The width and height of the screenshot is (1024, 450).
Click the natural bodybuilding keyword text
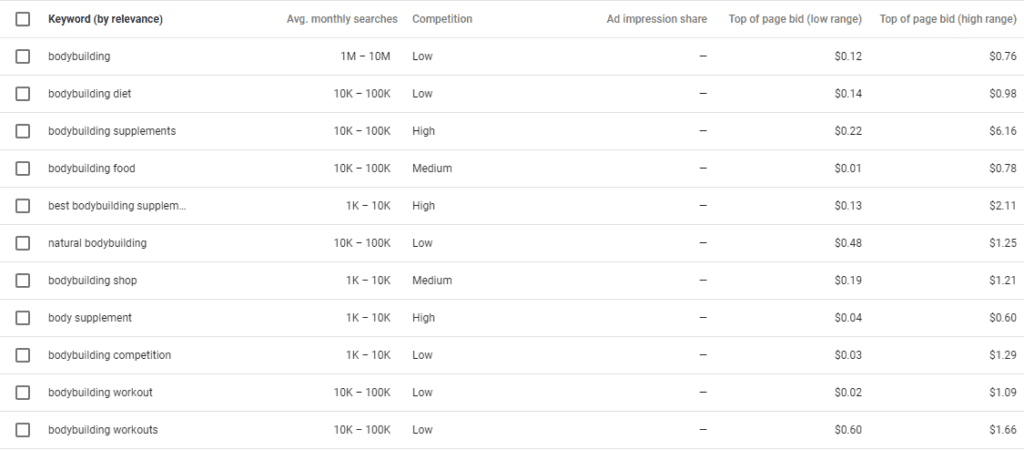(97, 243)
